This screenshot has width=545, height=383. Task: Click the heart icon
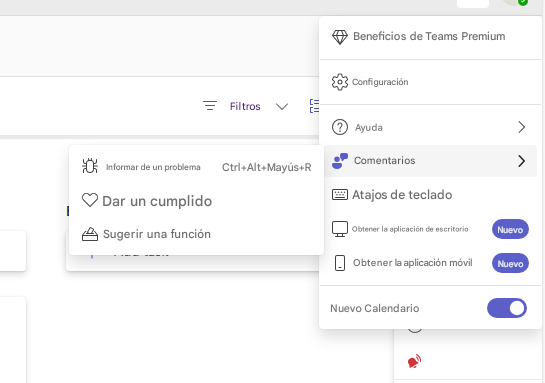90,200
